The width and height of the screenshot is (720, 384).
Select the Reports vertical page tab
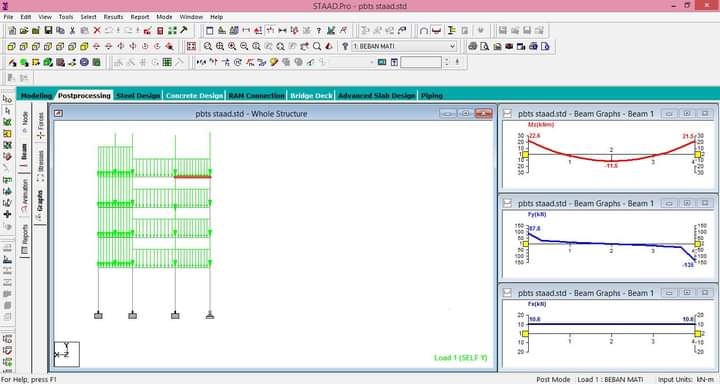click(25, 239)
